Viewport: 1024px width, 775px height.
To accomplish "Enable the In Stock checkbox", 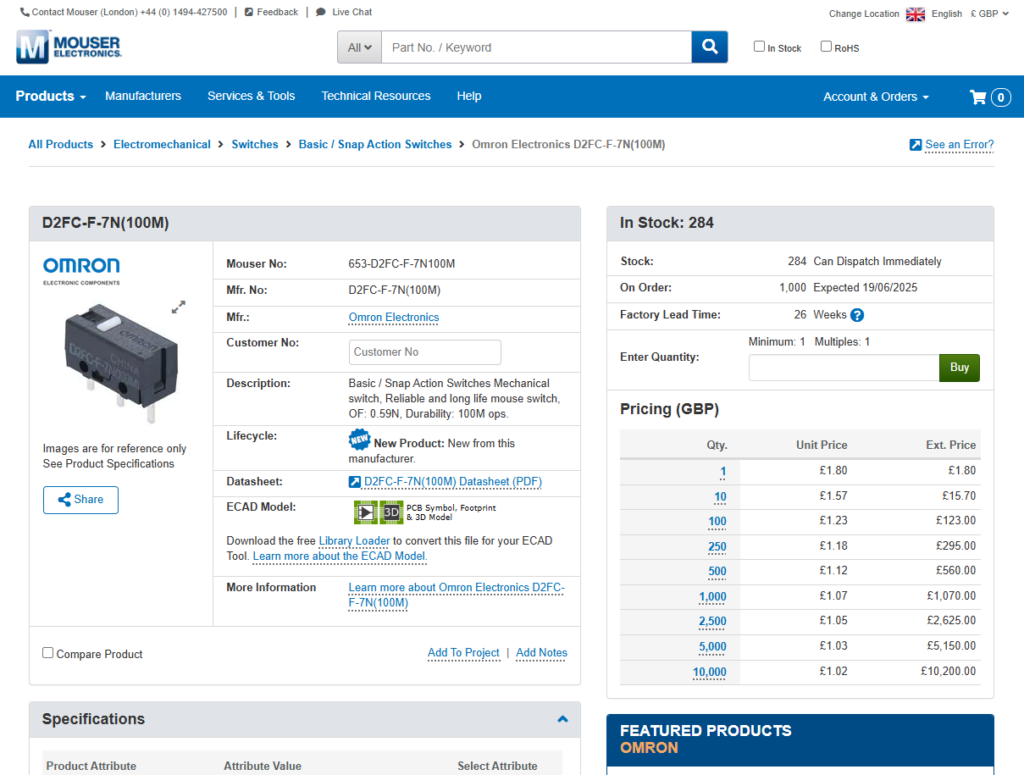I will pos(759,46).
